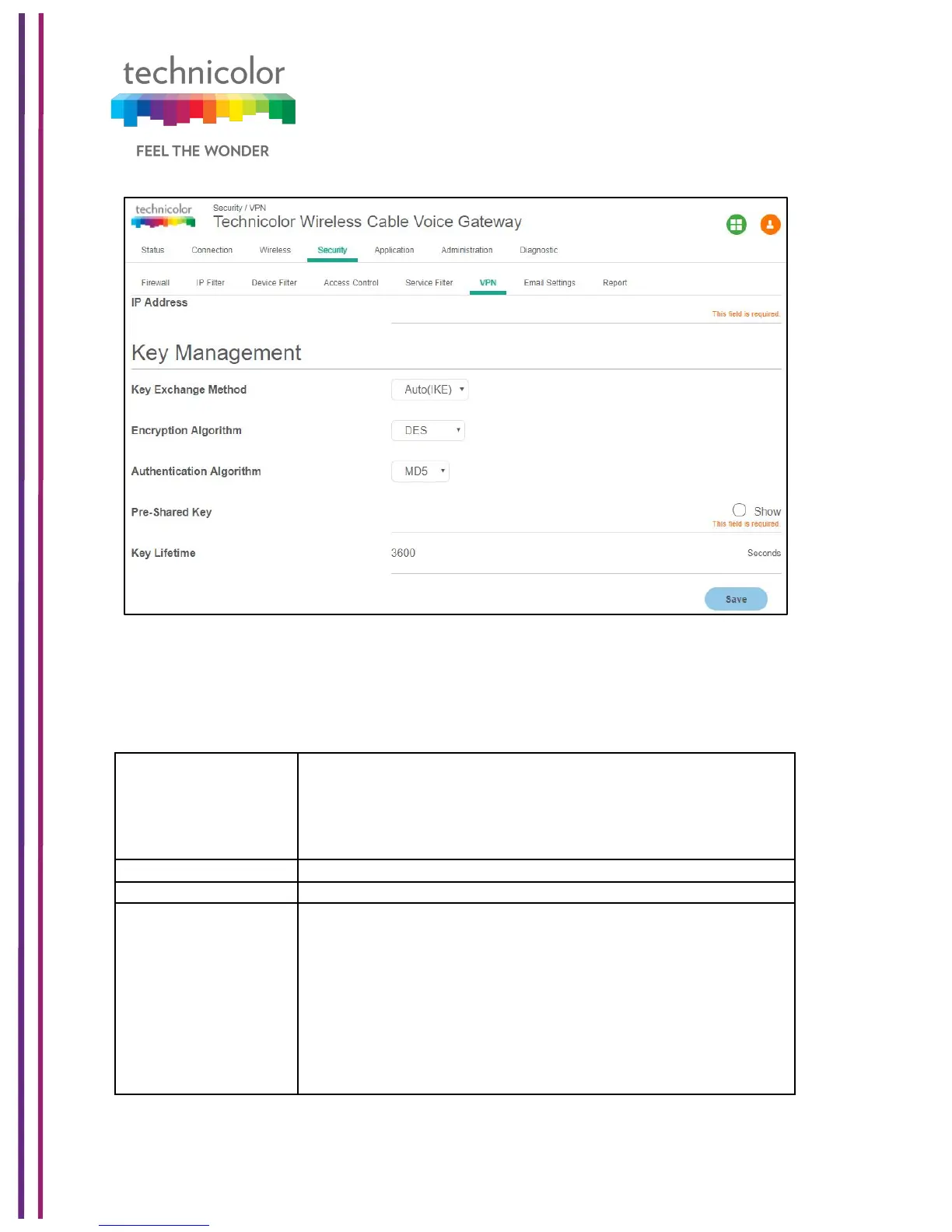The image size is (952, 1232).
Task: Click the Key Lifetime label
Action: (163, 553)
